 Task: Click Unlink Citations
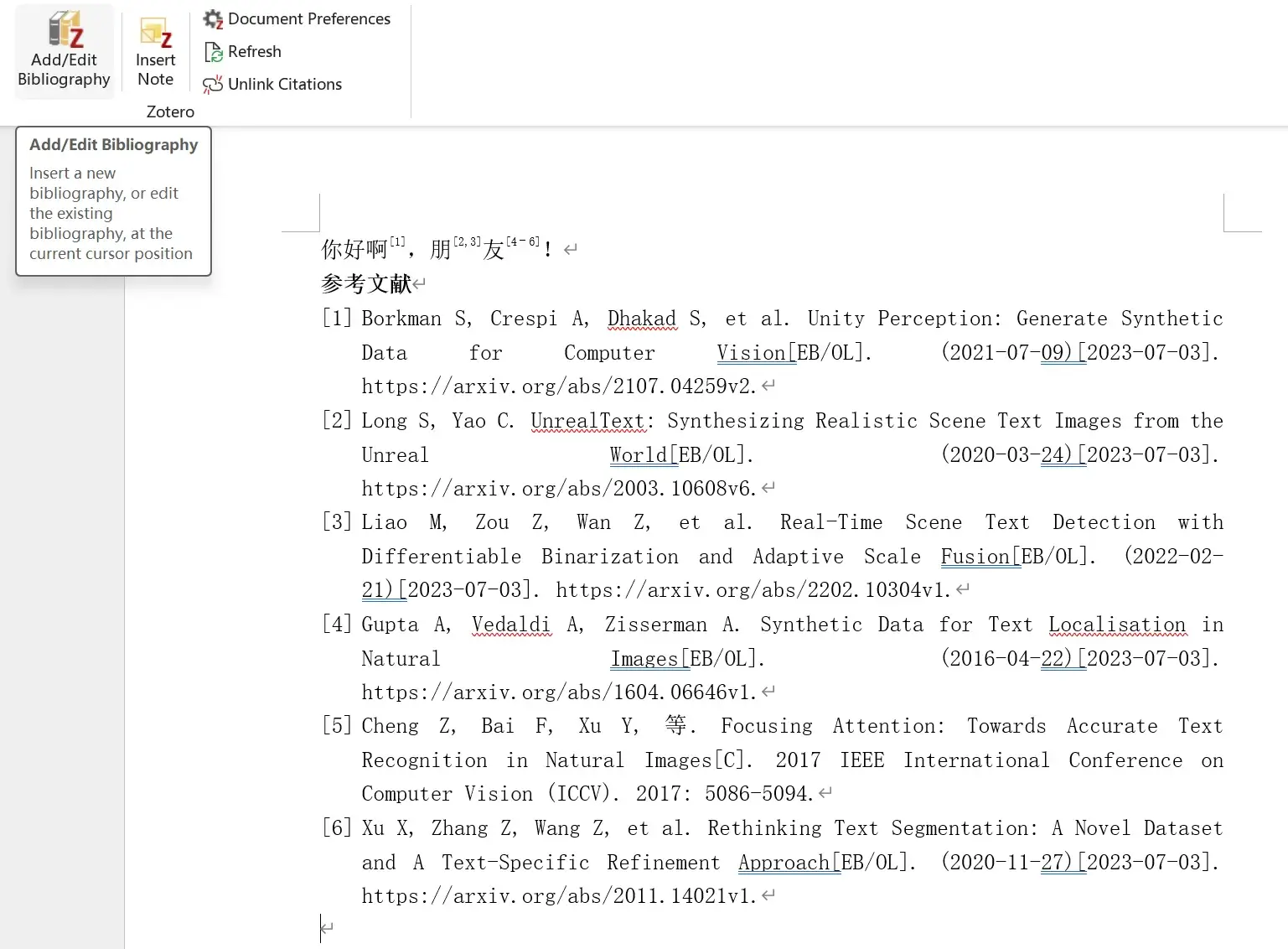[273, 84]
